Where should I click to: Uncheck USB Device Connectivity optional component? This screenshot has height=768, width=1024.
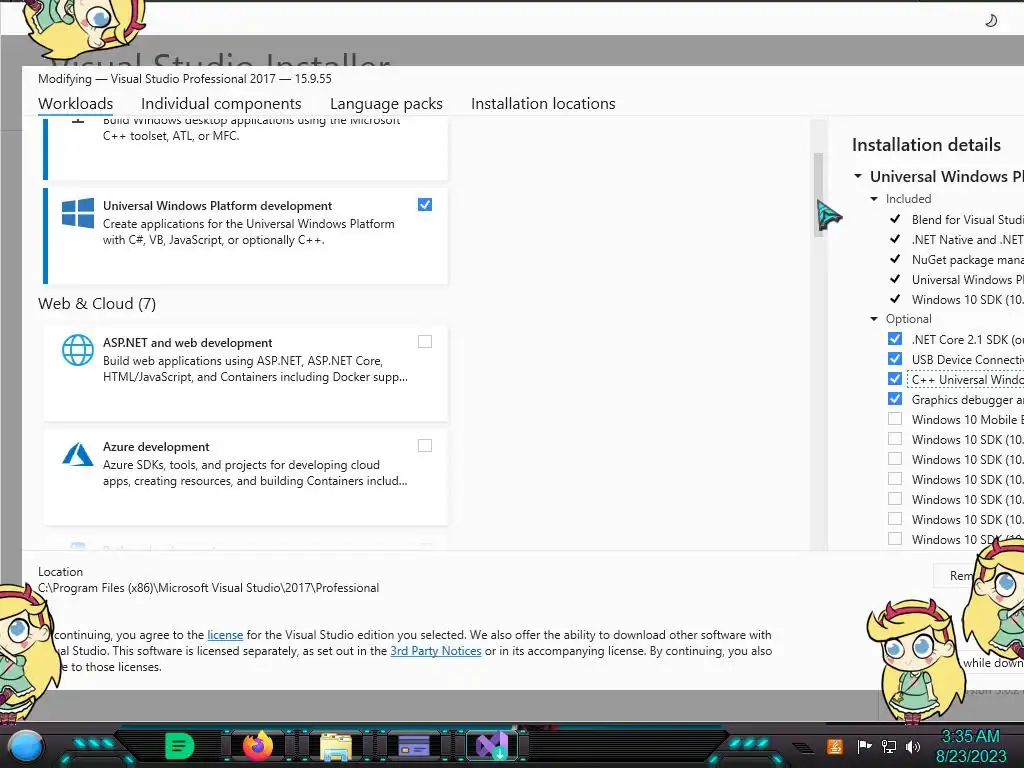pos(895,359)
